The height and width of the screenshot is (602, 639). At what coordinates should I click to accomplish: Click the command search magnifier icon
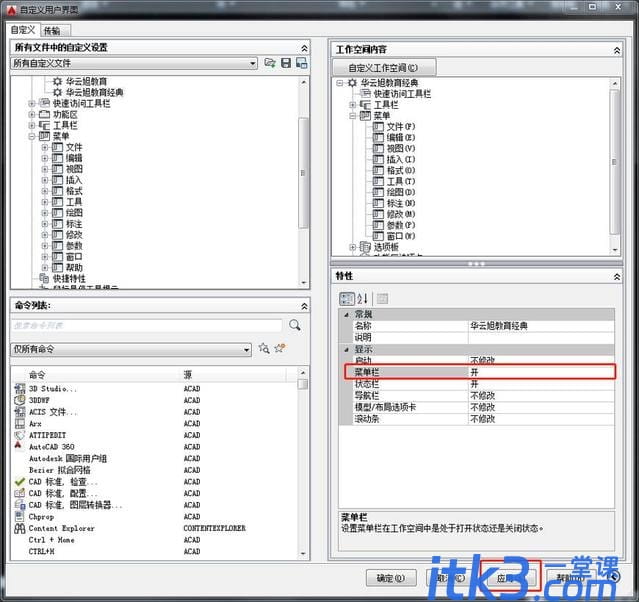(295, 325)
